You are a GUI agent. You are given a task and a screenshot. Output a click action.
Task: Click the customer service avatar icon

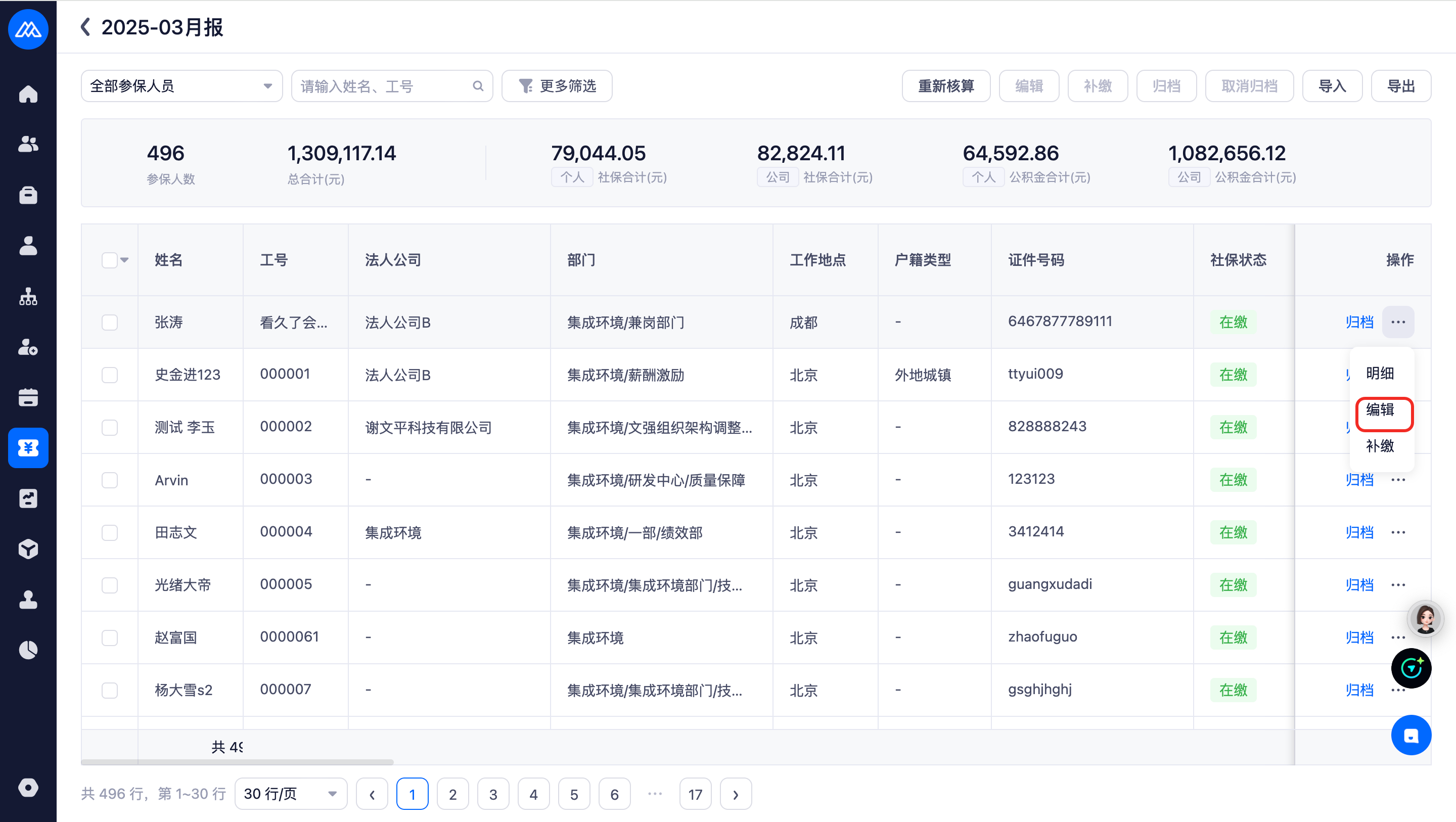click(1425, 618)
